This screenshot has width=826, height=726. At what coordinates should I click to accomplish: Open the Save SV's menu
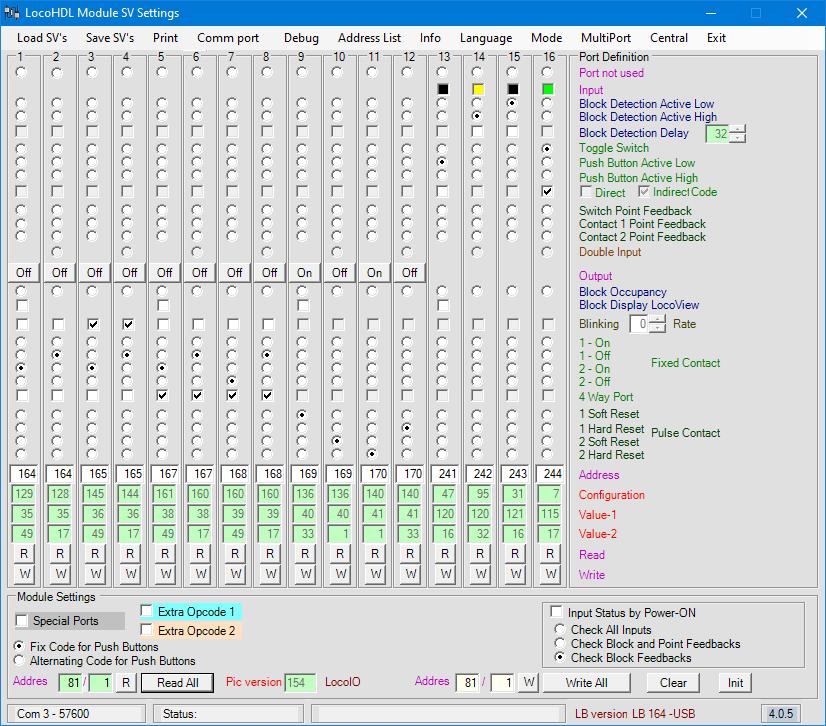pos(110,38)
